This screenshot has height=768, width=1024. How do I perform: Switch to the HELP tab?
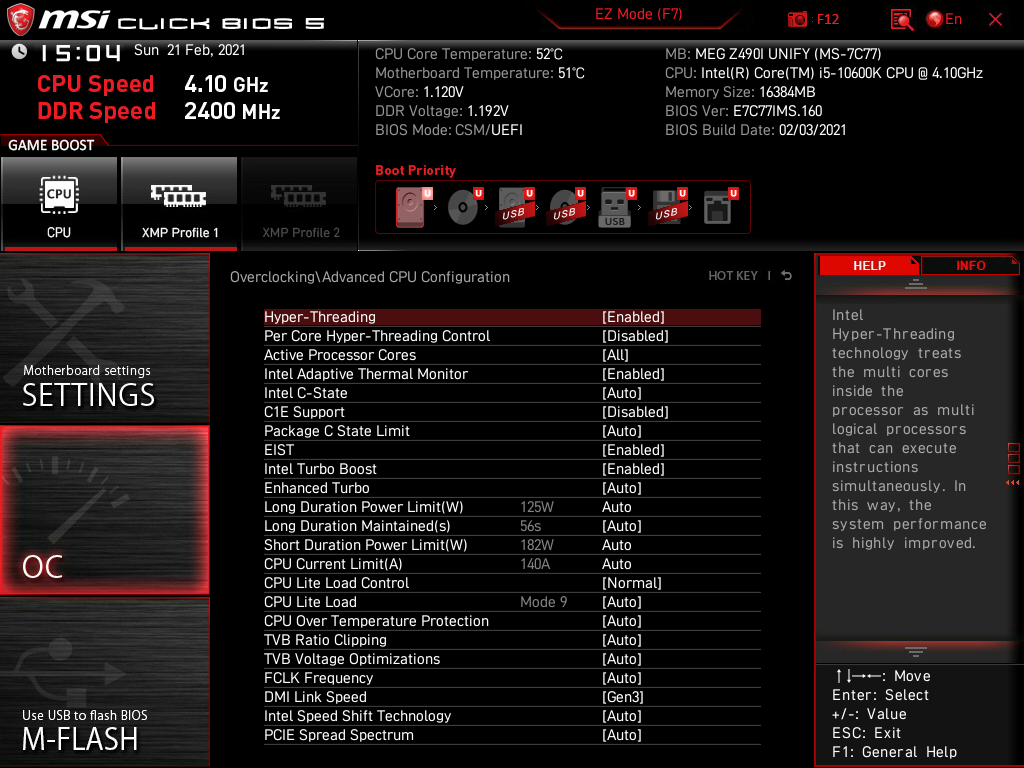[869, 265]
